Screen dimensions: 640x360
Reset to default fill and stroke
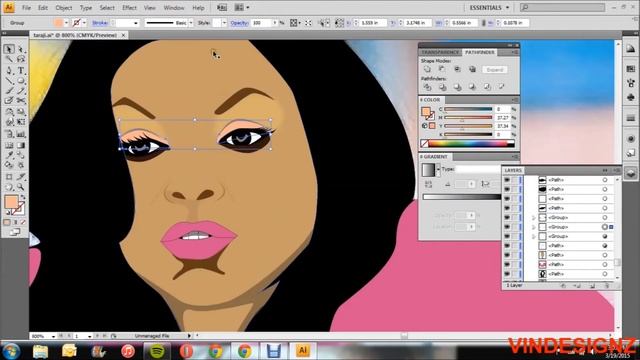(7, 213)
